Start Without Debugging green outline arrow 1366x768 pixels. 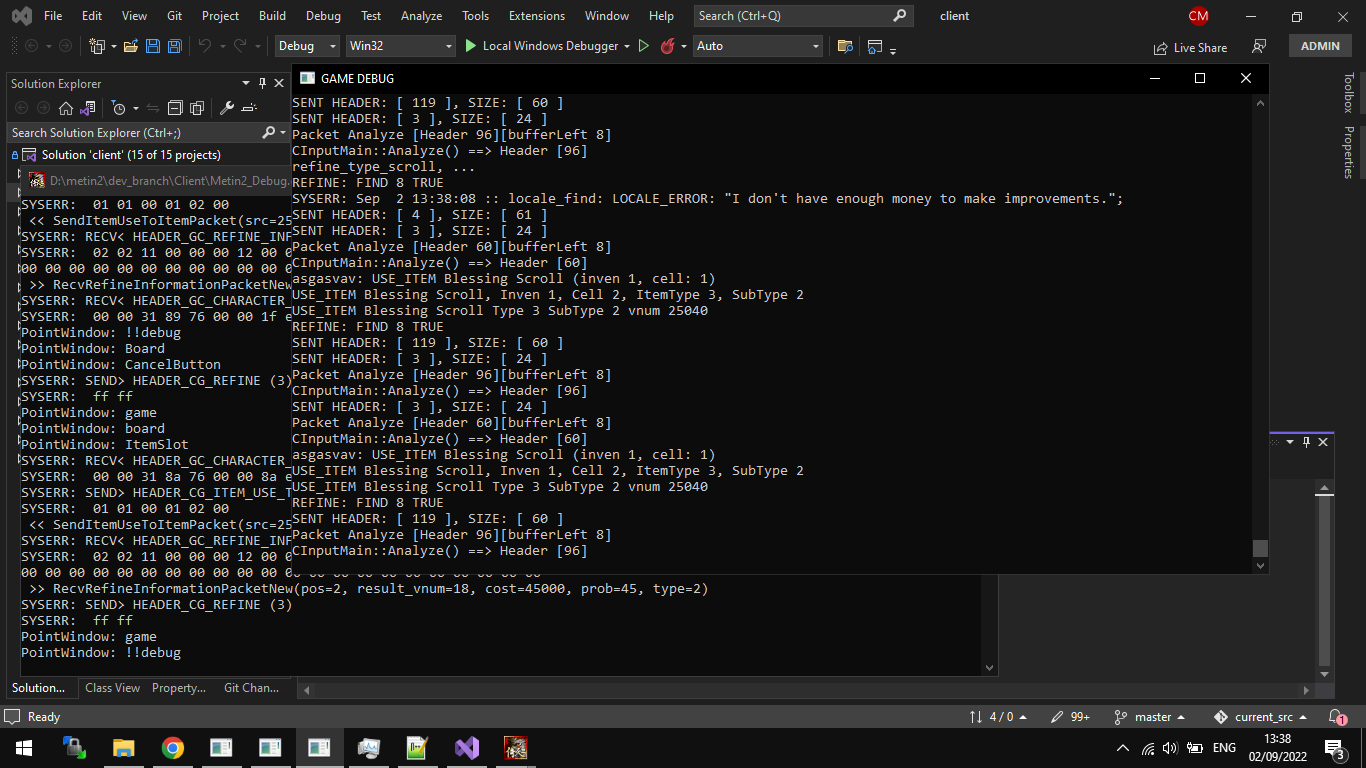[x=644, y=46]
